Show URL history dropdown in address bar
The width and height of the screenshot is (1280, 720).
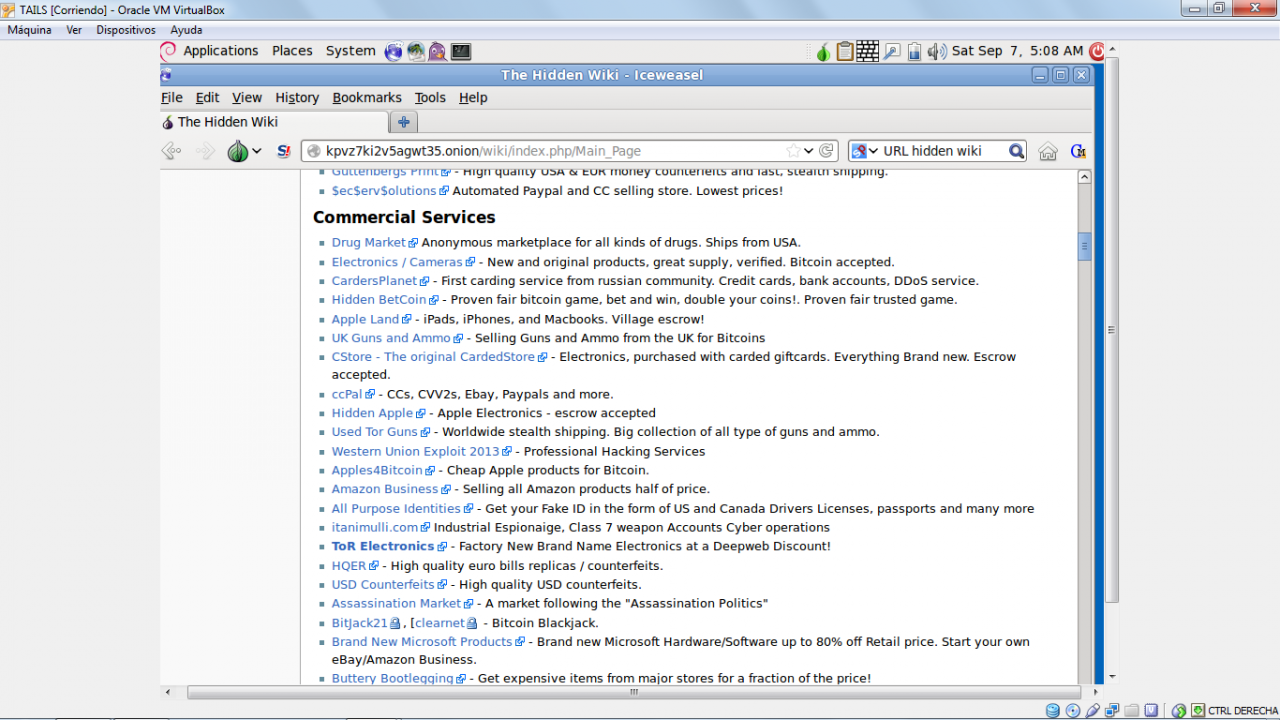pyautogui.click(x=809, y=151)
